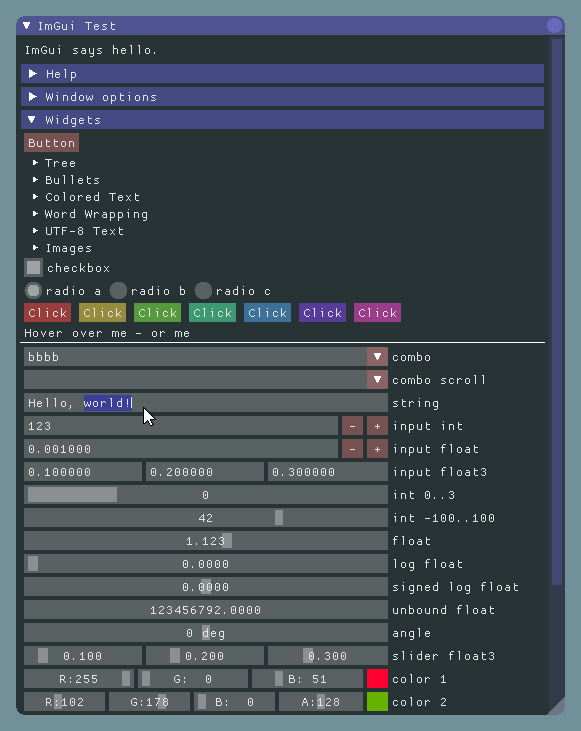Collapse the ImGui Test window triangle
The height and width of the screenshot is (731, 581).
pos(27,26)
